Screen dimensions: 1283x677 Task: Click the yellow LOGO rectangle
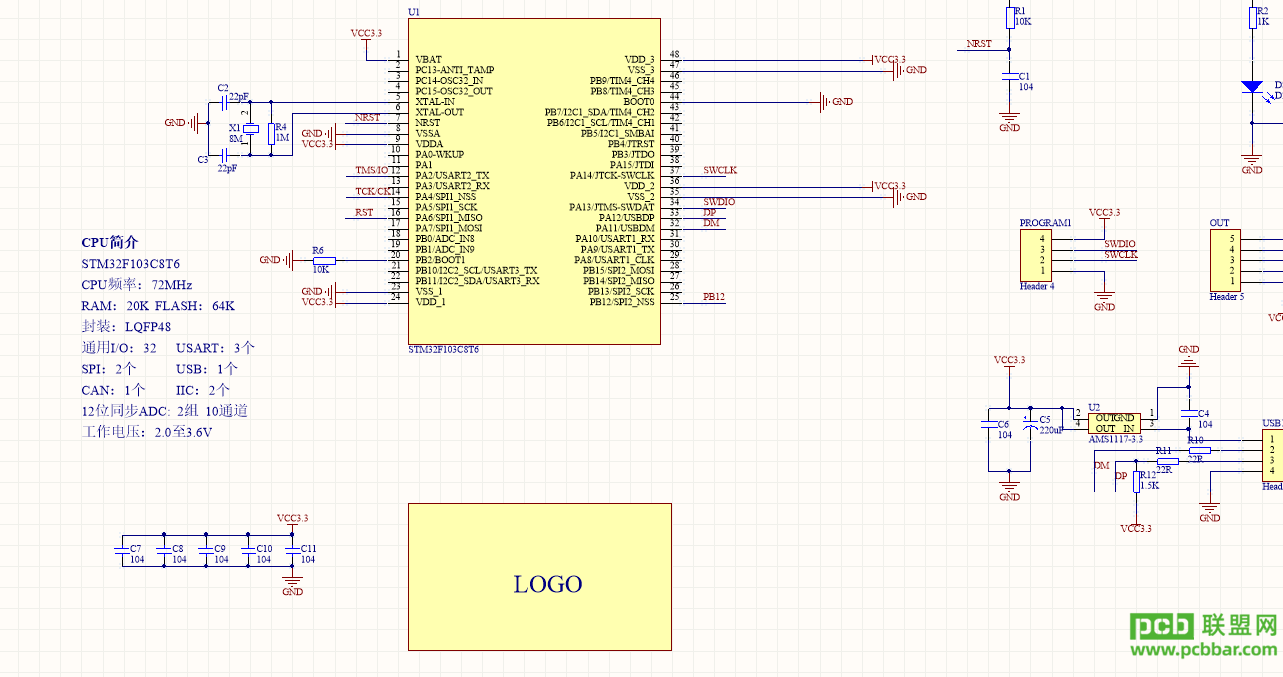[540, 577]
